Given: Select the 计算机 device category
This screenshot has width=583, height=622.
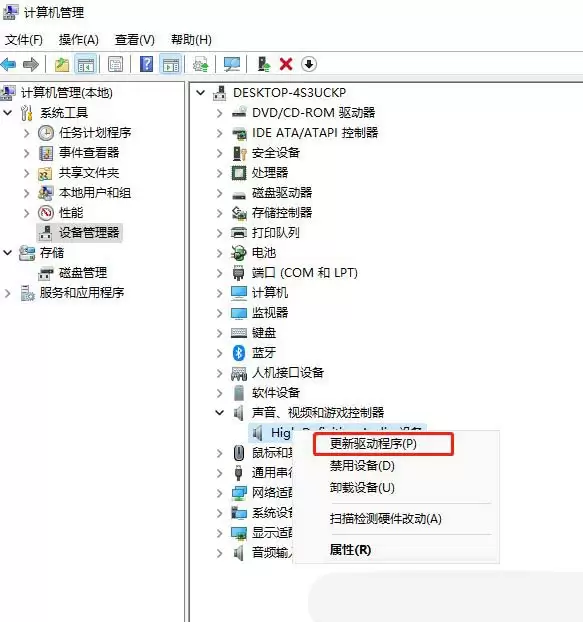Looking at the screenshot, I should [270, 293].
